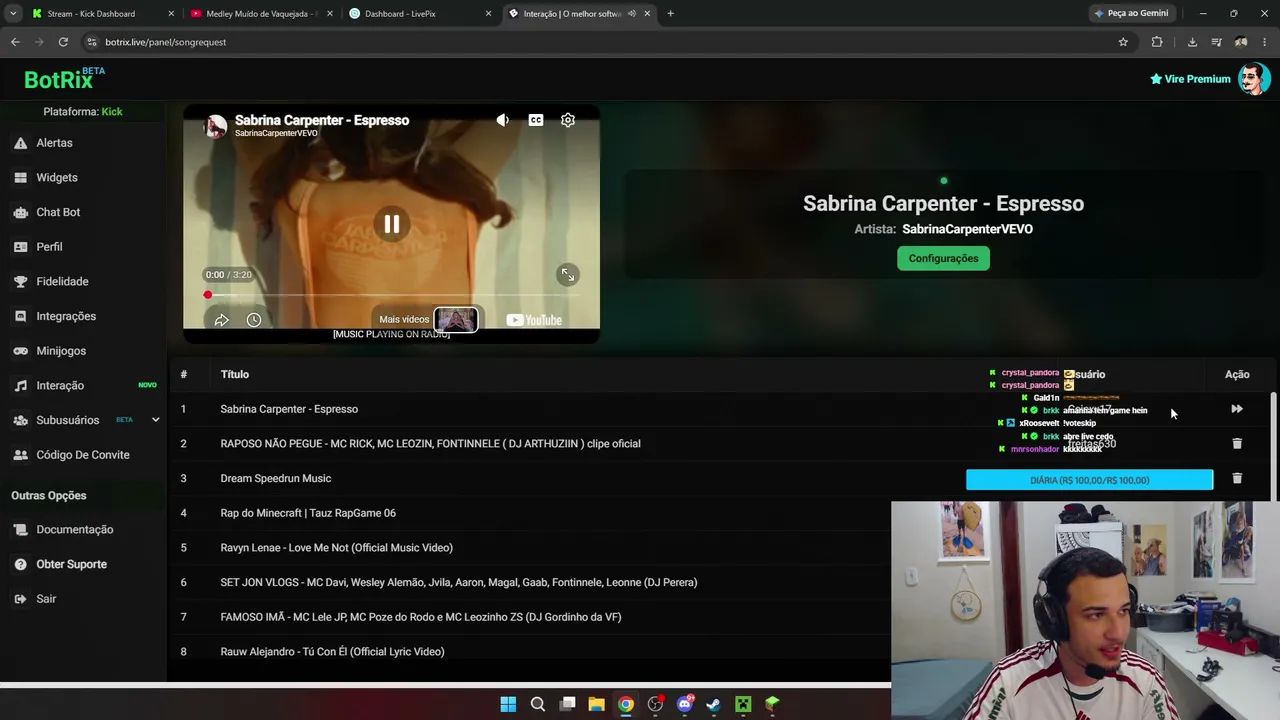
Task: Open Discord from the taskbar
Action: (x=685, y=704)
